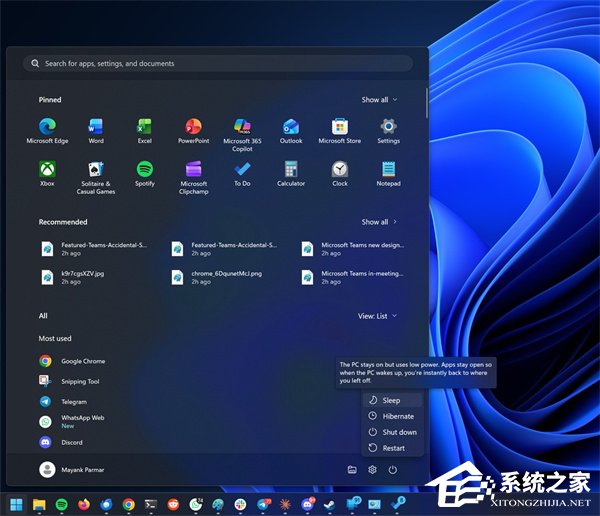Open the Clock app
The height and width of the screenshot is (516, 600).
point(340,173)
